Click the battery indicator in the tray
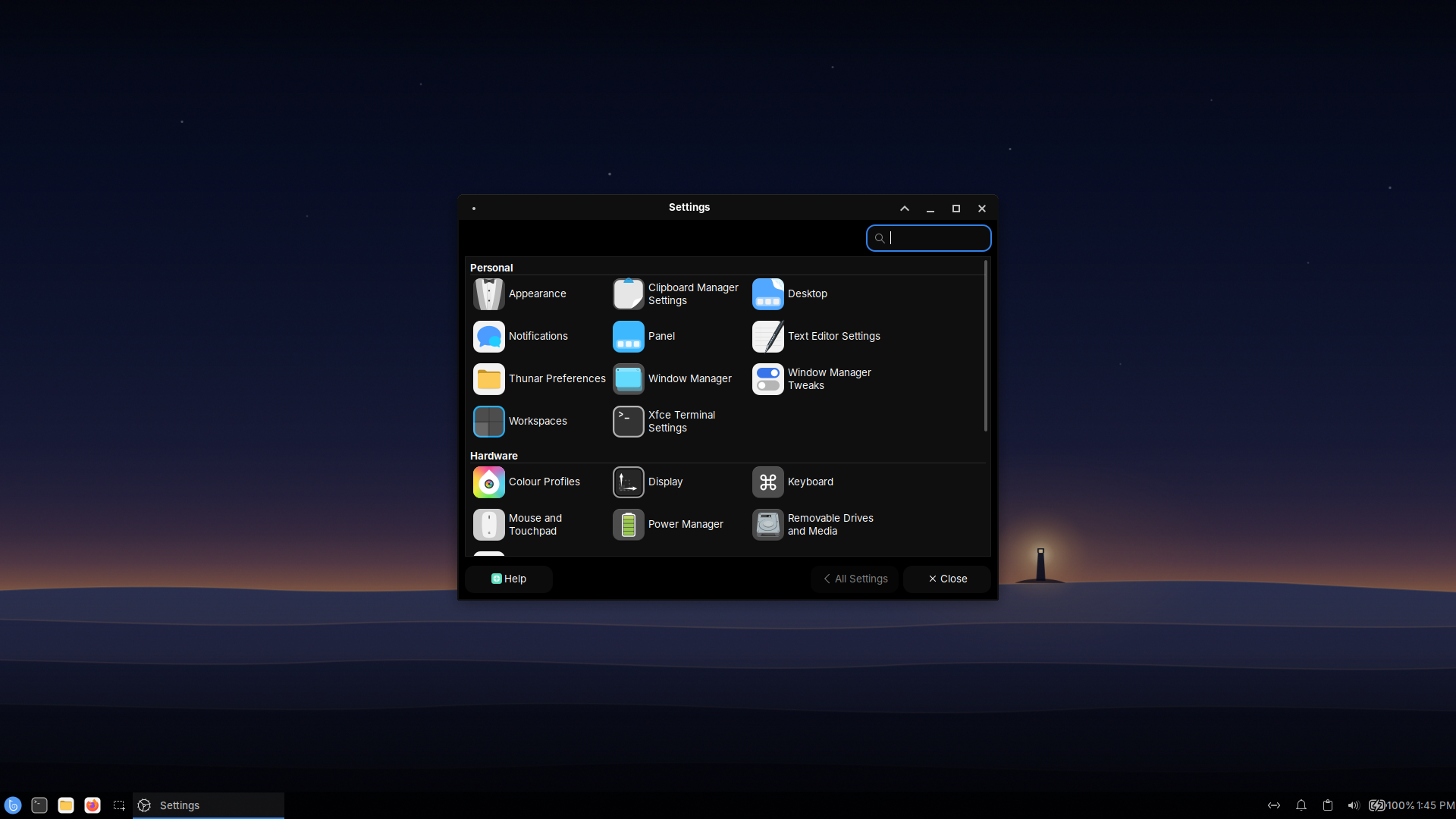Viewport: 1456px width, 819px height. coord(1392,805)
